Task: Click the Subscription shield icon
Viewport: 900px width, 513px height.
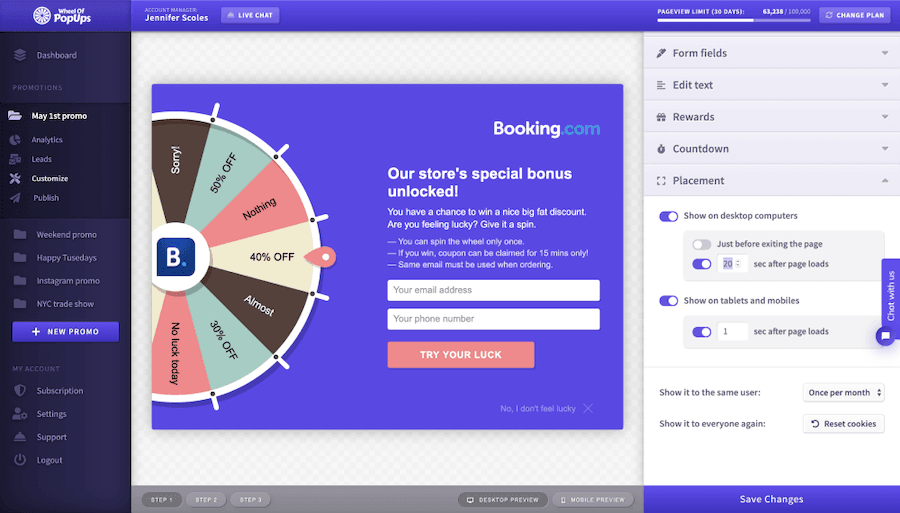Action: coord(19,391)
